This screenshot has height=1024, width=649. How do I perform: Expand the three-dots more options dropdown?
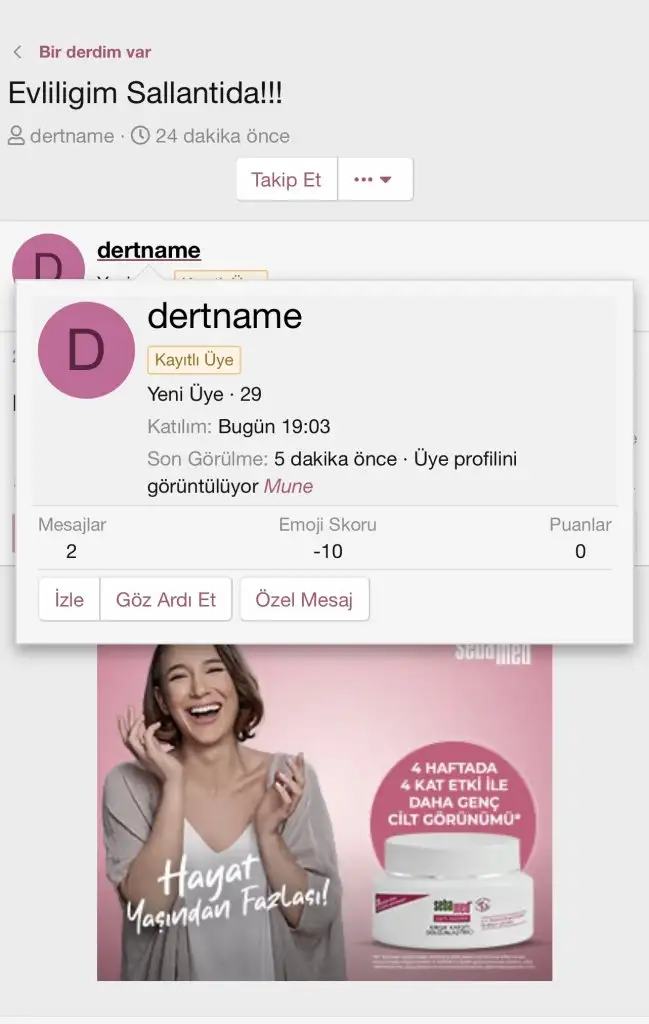click(x=374, y=180)
